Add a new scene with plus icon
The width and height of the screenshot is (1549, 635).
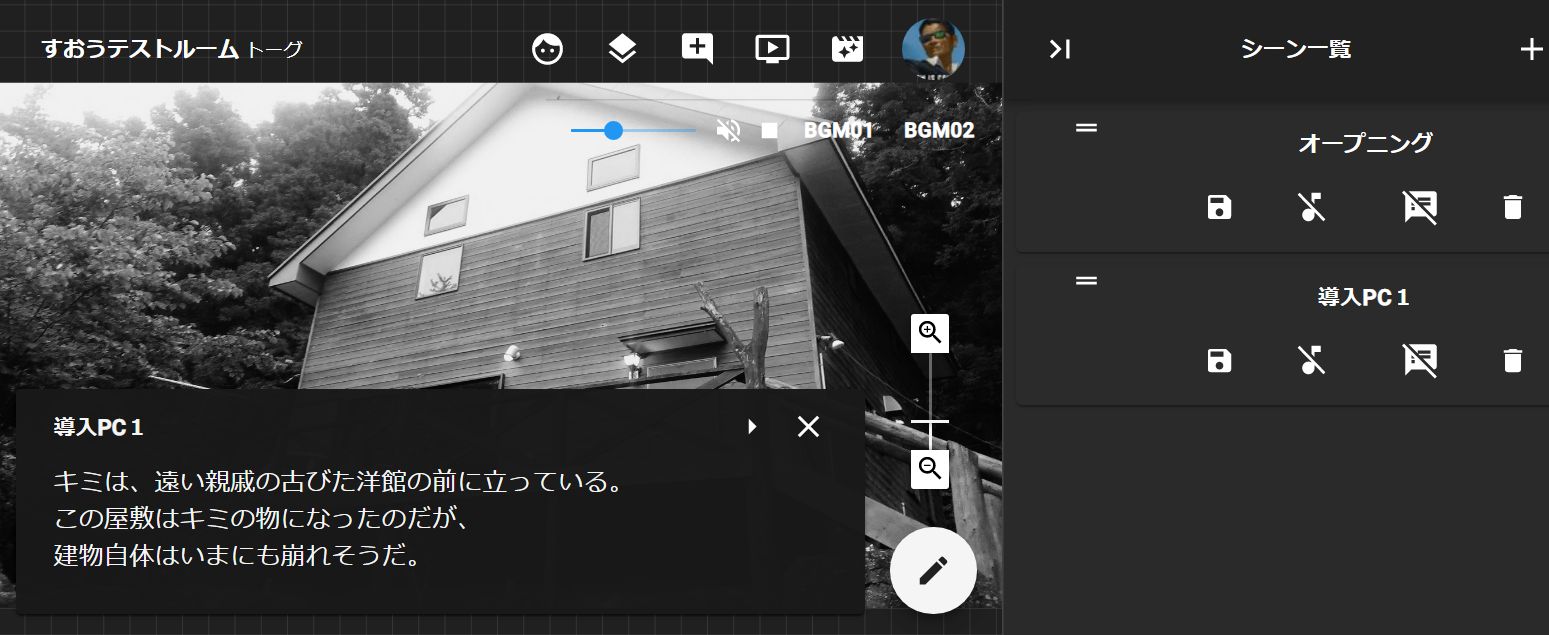click(1531, 49)
